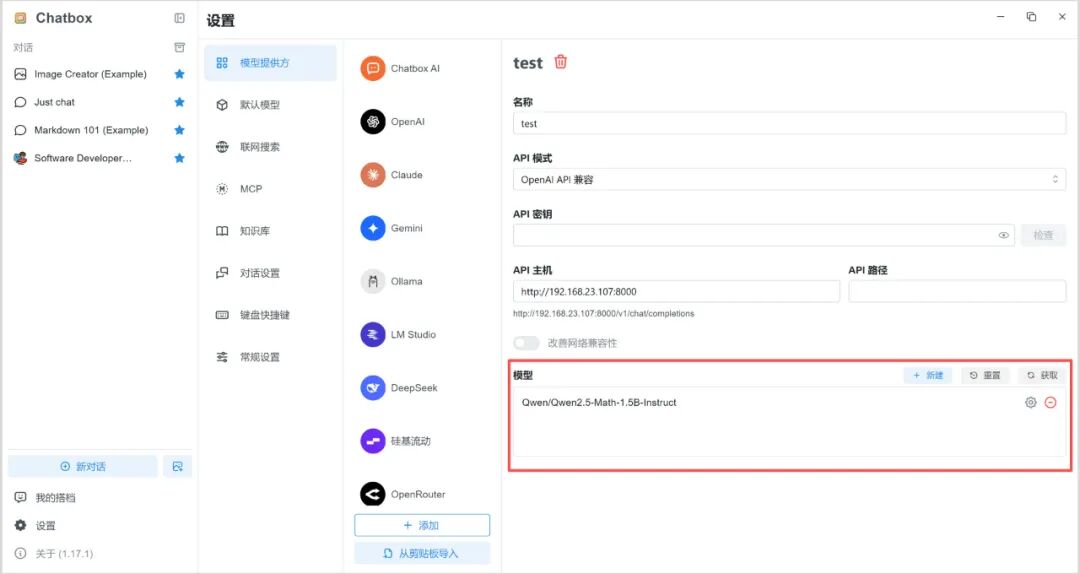The image size is (1080, 574).
Task: Open the Just chat conversation
Action: click(100, 102)
